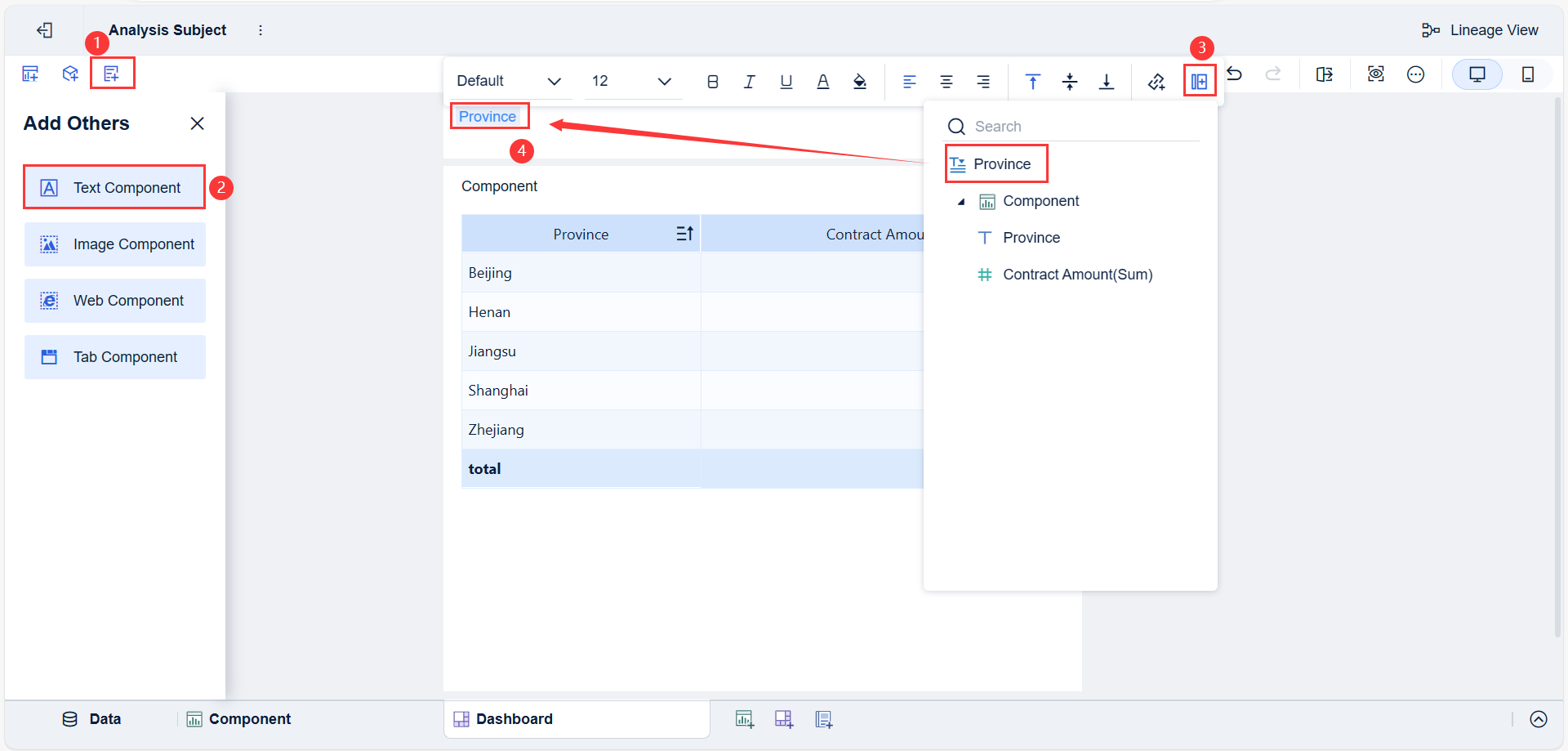The height and width of the screenshot is (751, 1568).
Task: Focus the field Search box
Action: [1072, 127]
